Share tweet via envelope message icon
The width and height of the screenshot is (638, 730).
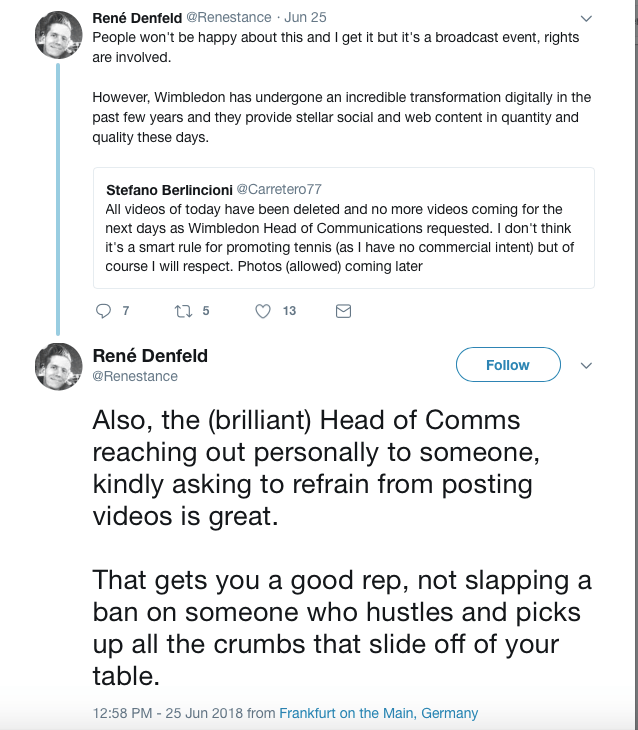click(343, 311)
